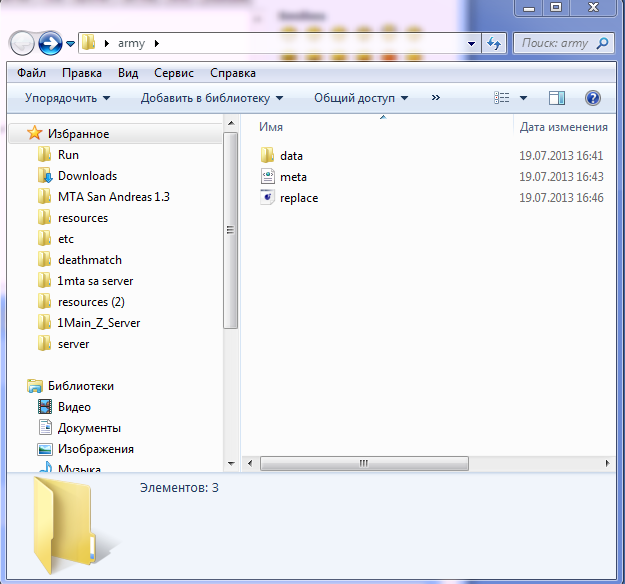Click the film strip icon beside Видео
Viewport: 625px width, 584px height.
coord(45,407)
